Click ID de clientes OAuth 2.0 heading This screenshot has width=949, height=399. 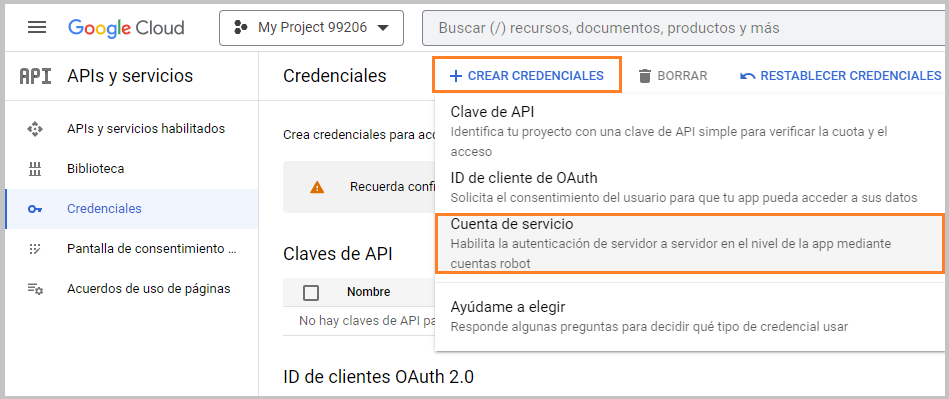[x=378, y=377]
